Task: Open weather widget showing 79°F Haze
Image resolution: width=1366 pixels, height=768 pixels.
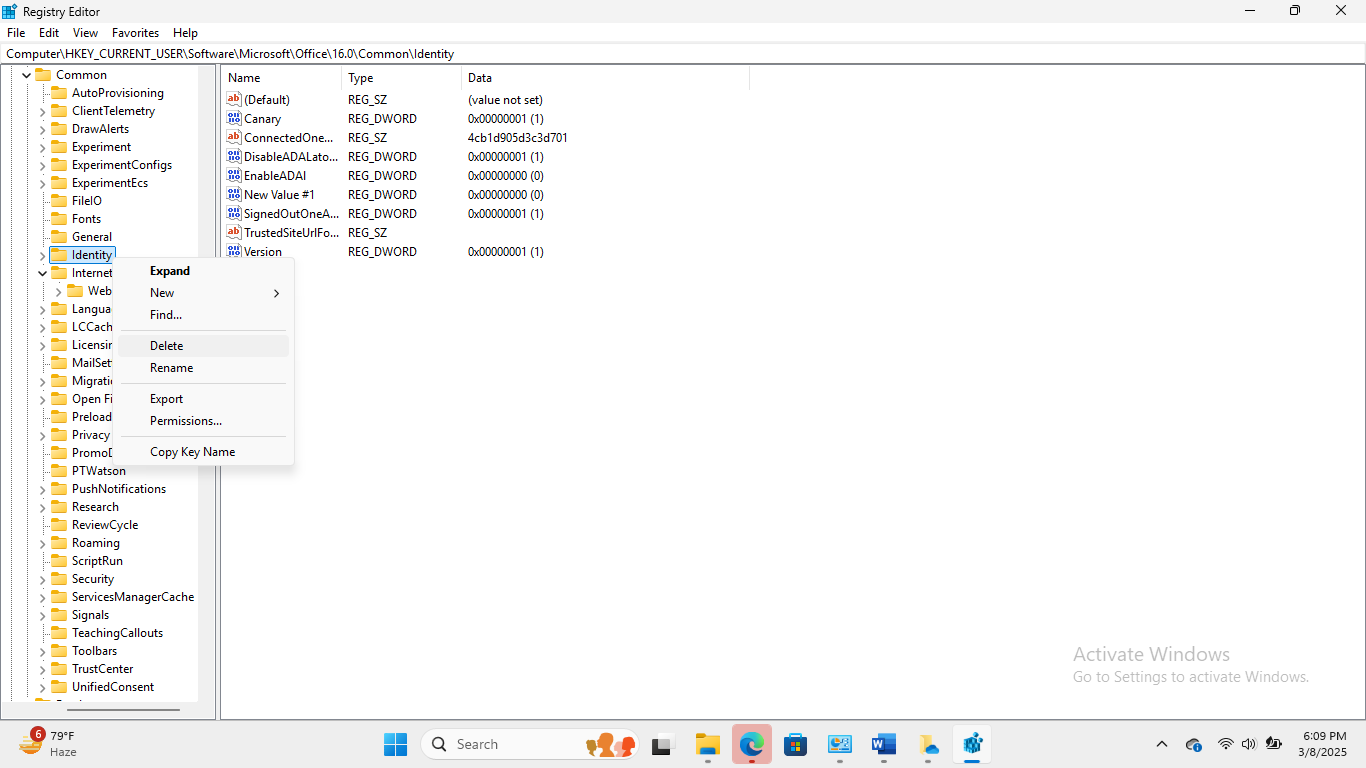Action: click(x=48, y=744)
